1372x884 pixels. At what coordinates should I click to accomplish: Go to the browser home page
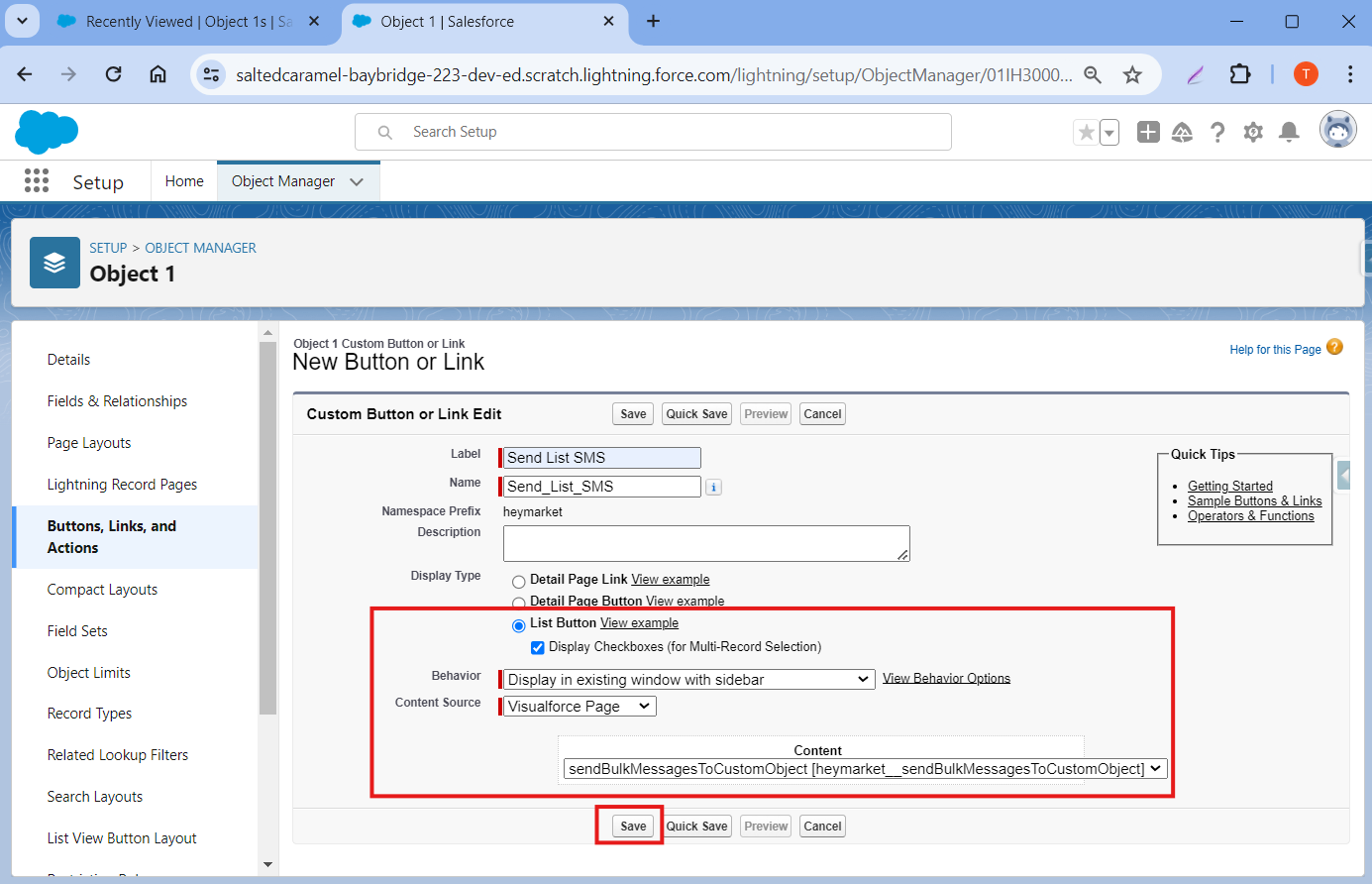point(158,74)
